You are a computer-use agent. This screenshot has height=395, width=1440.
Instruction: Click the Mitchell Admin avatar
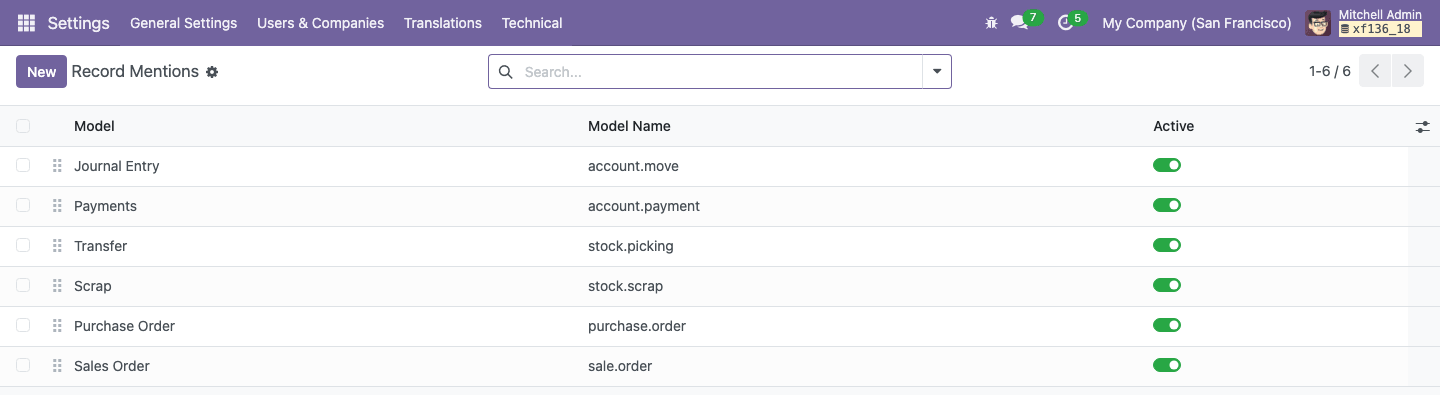1318,23
